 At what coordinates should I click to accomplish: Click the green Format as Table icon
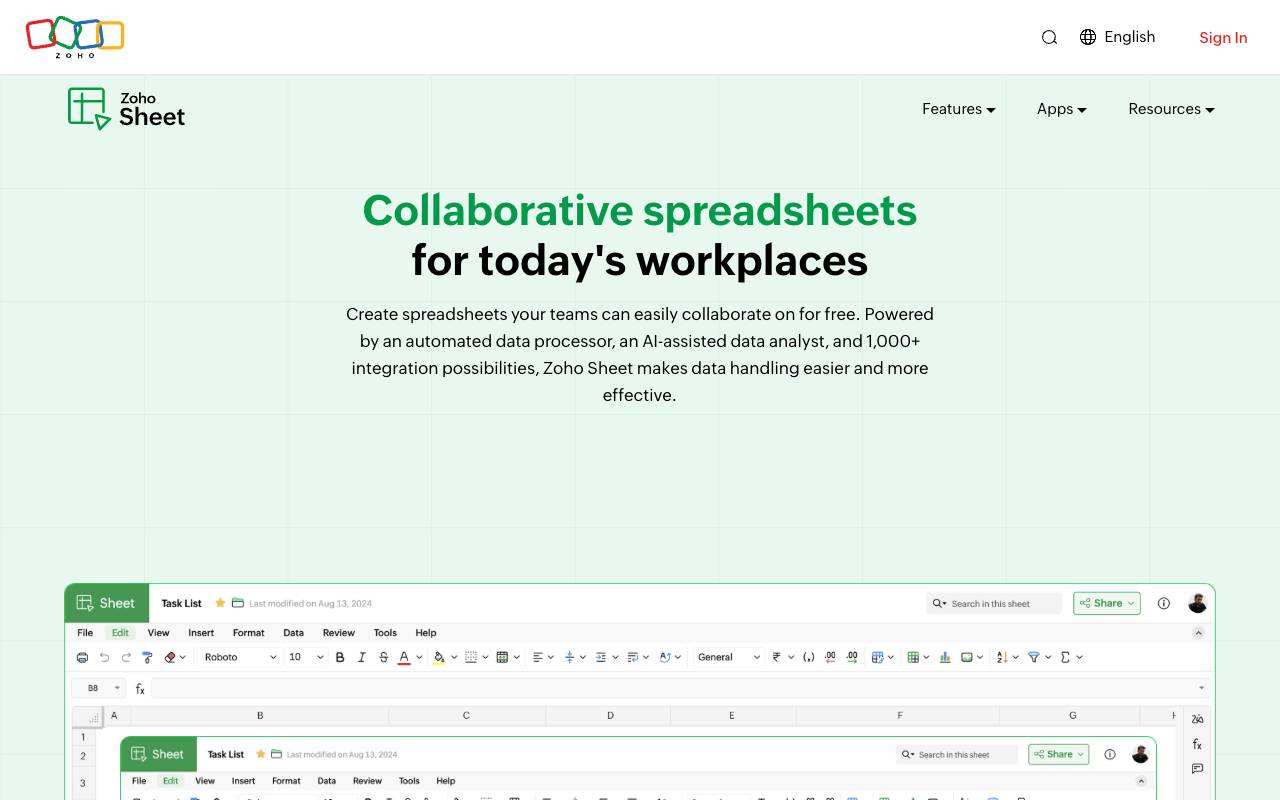tap(913, 657)
